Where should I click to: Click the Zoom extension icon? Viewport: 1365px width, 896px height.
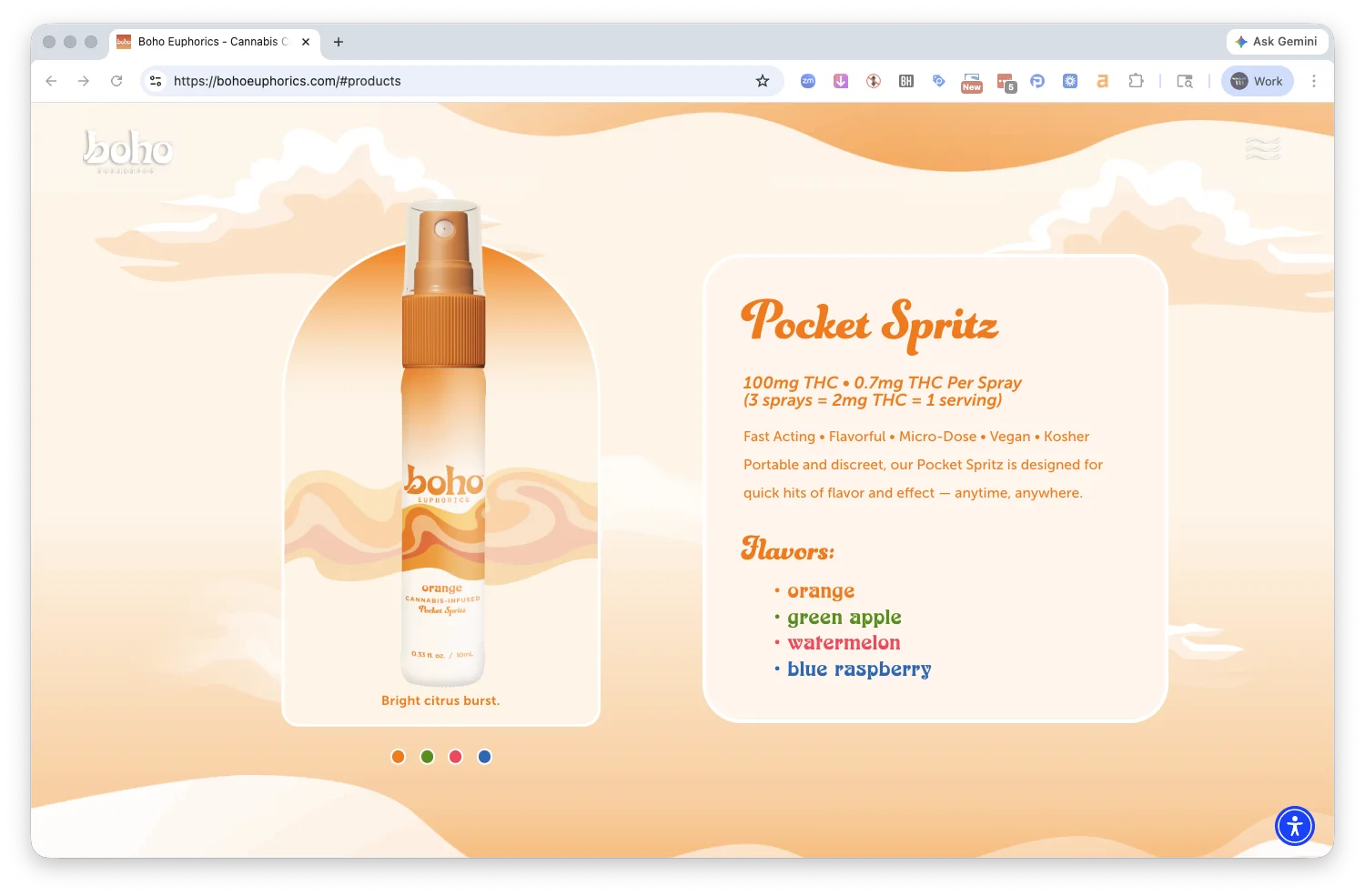[x=807, y=81]
